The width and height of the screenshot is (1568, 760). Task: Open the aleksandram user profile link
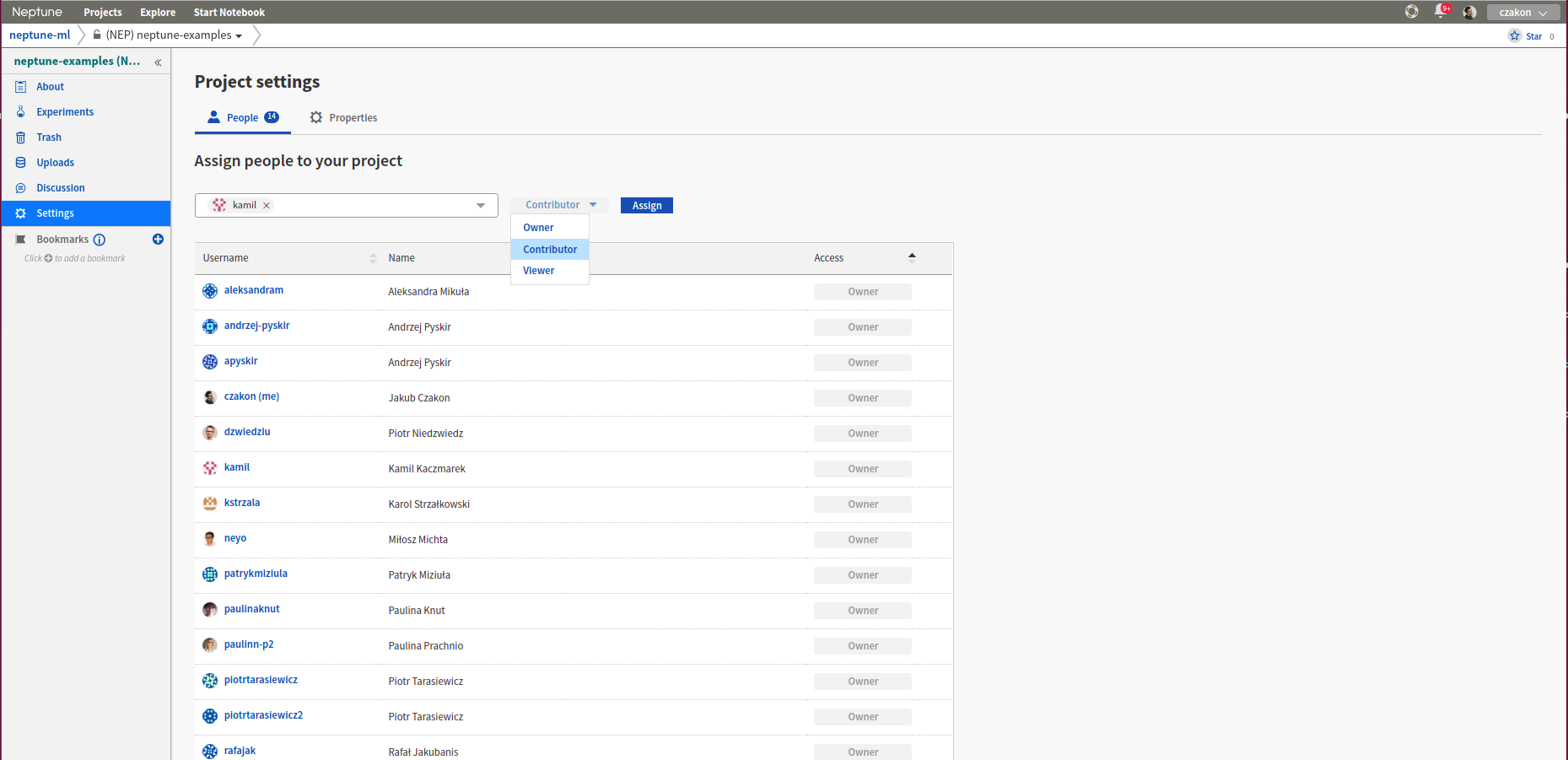pyautogui.click(x=254, y=290)
